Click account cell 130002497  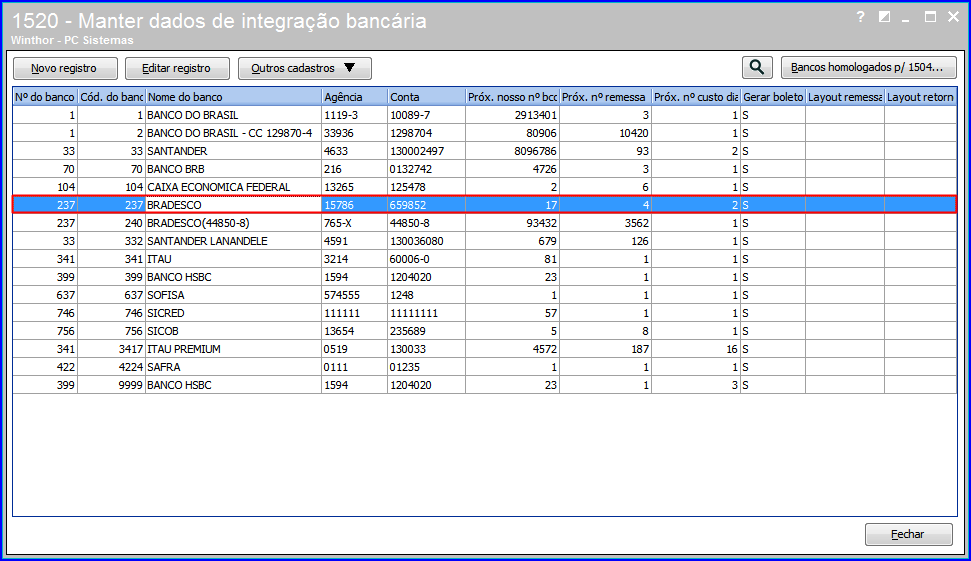click(x=426, y=151)
